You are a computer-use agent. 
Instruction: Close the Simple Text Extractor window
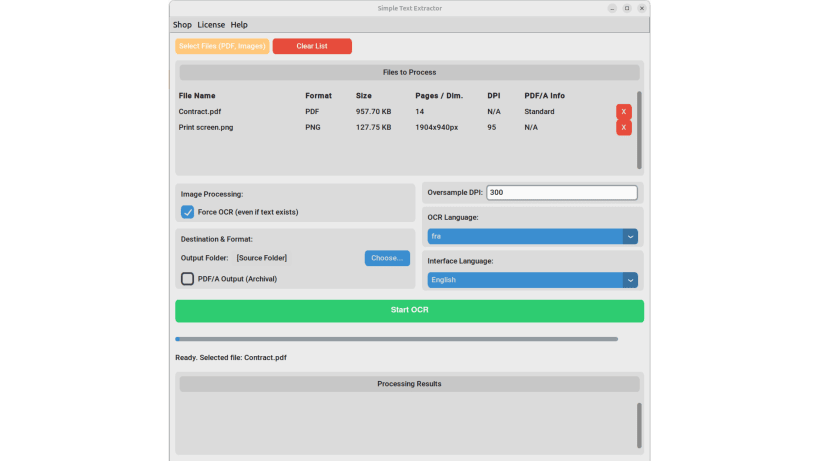(x=642, y=8)
